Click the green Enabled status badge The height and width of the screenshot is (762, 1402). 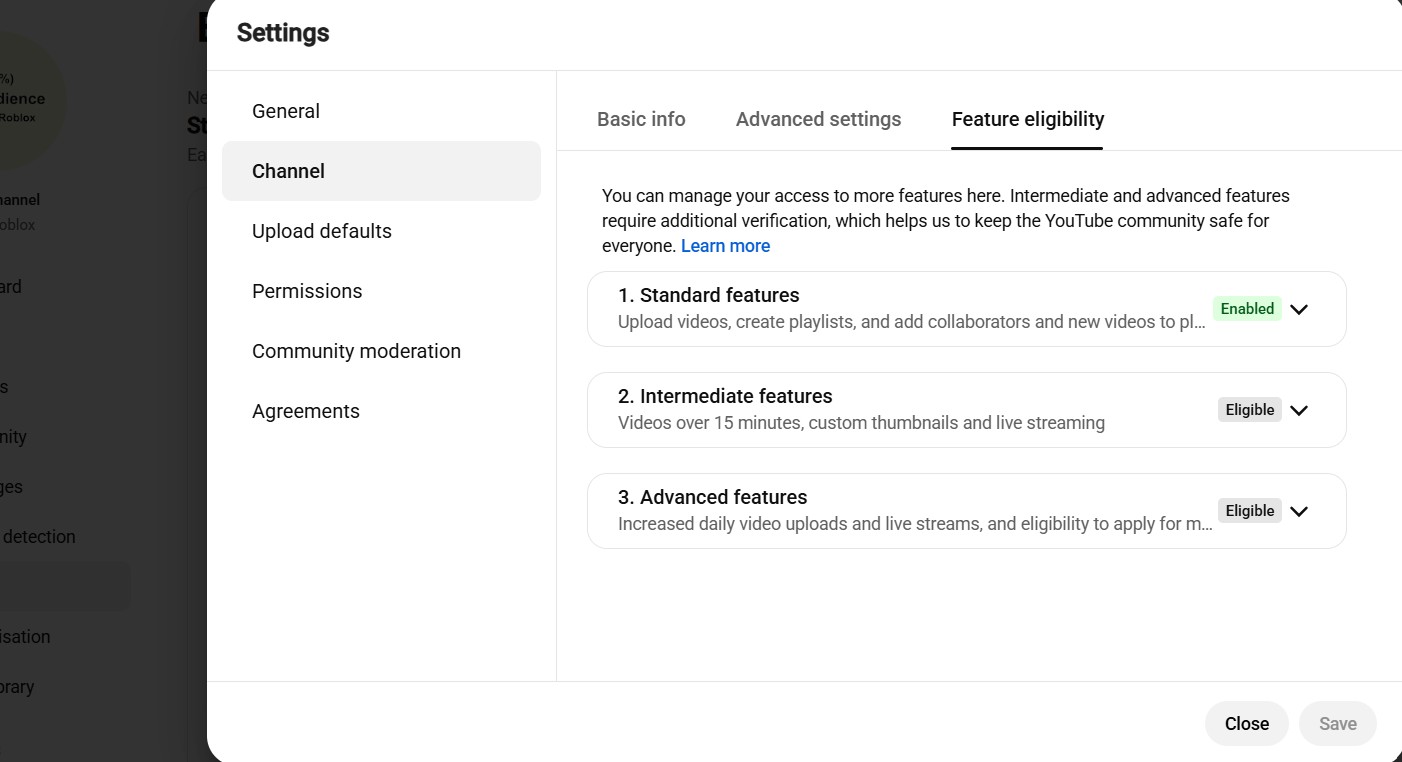[x=1247, y=309]
